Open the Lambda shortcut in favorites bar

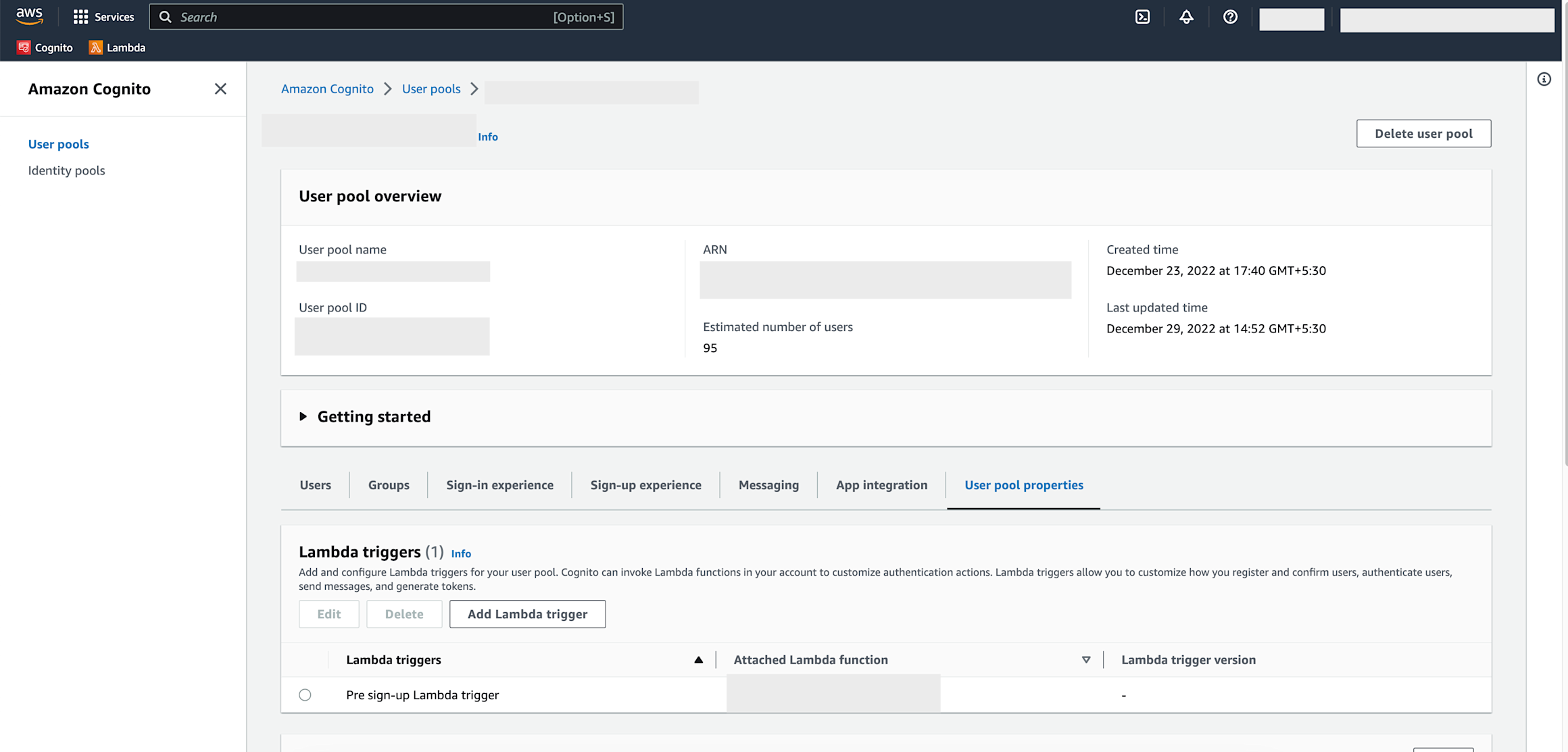pyautogui.click(x=117, y=47)
